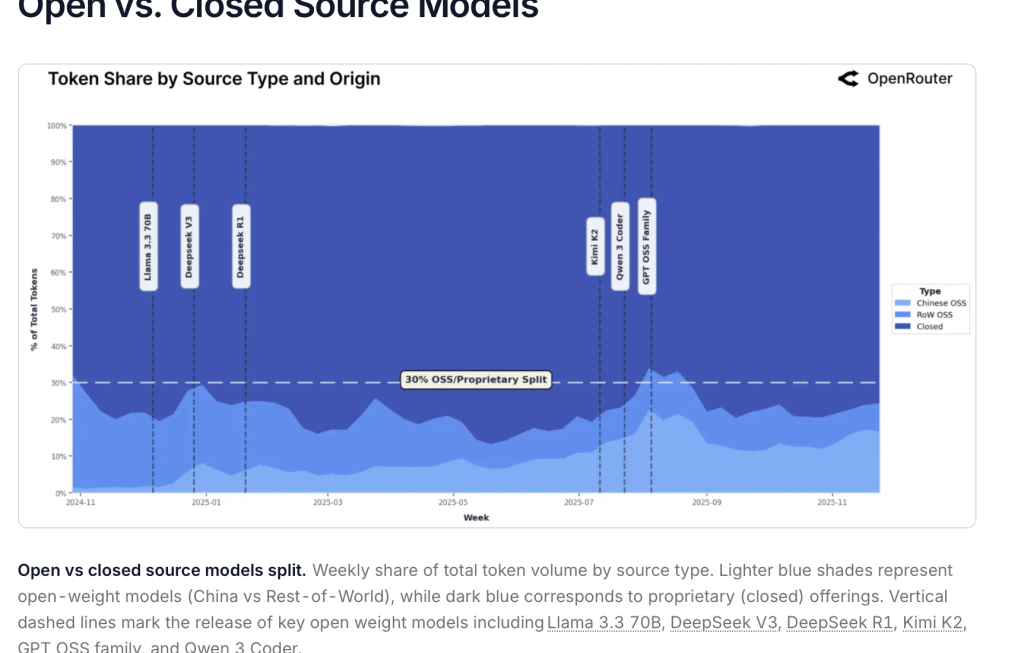Click the DeepSeek R1 chart marker label

(241, 247)
